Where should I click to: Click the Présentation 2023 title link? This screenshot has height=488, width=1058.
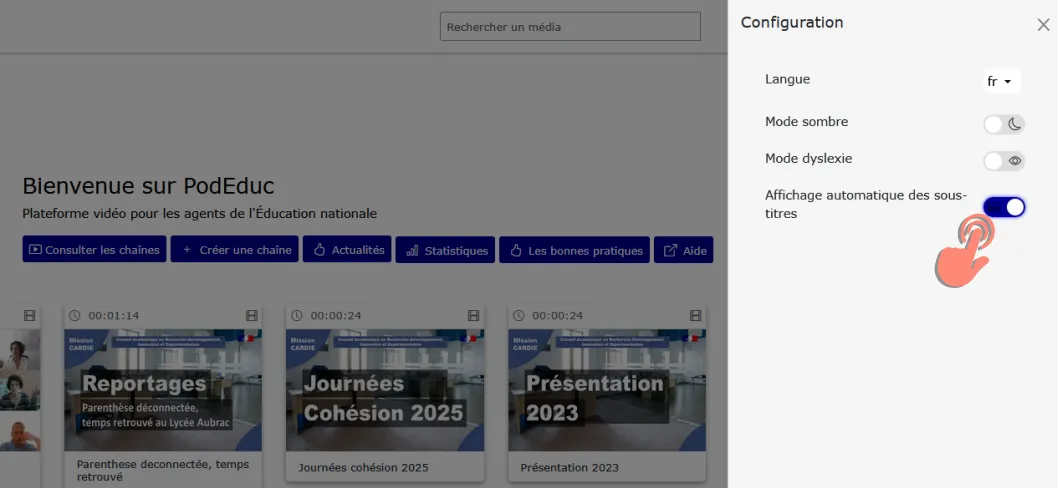(x=569, y=468)
